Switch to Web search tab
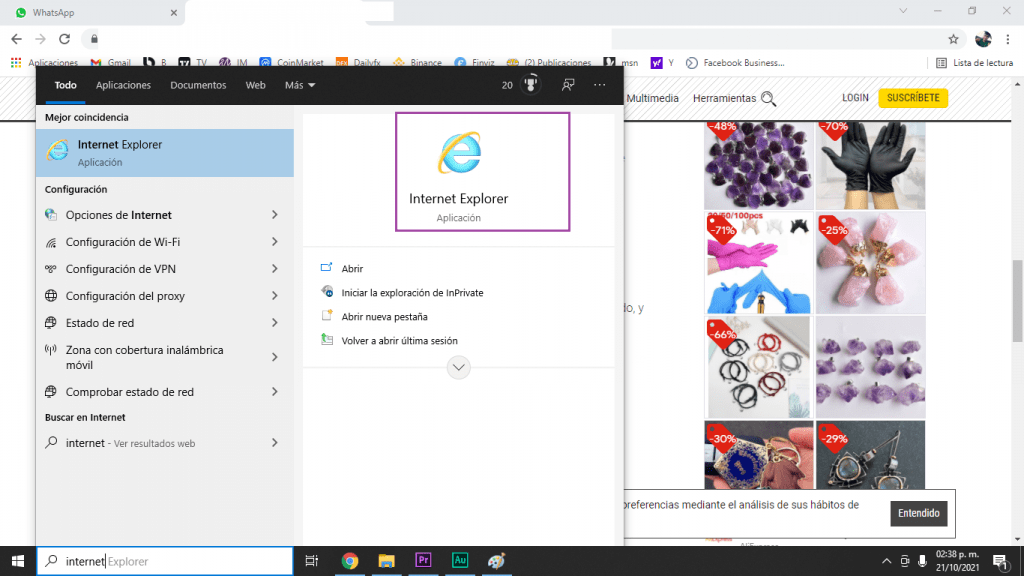1024x576 pixels. [x=255, y=85]
